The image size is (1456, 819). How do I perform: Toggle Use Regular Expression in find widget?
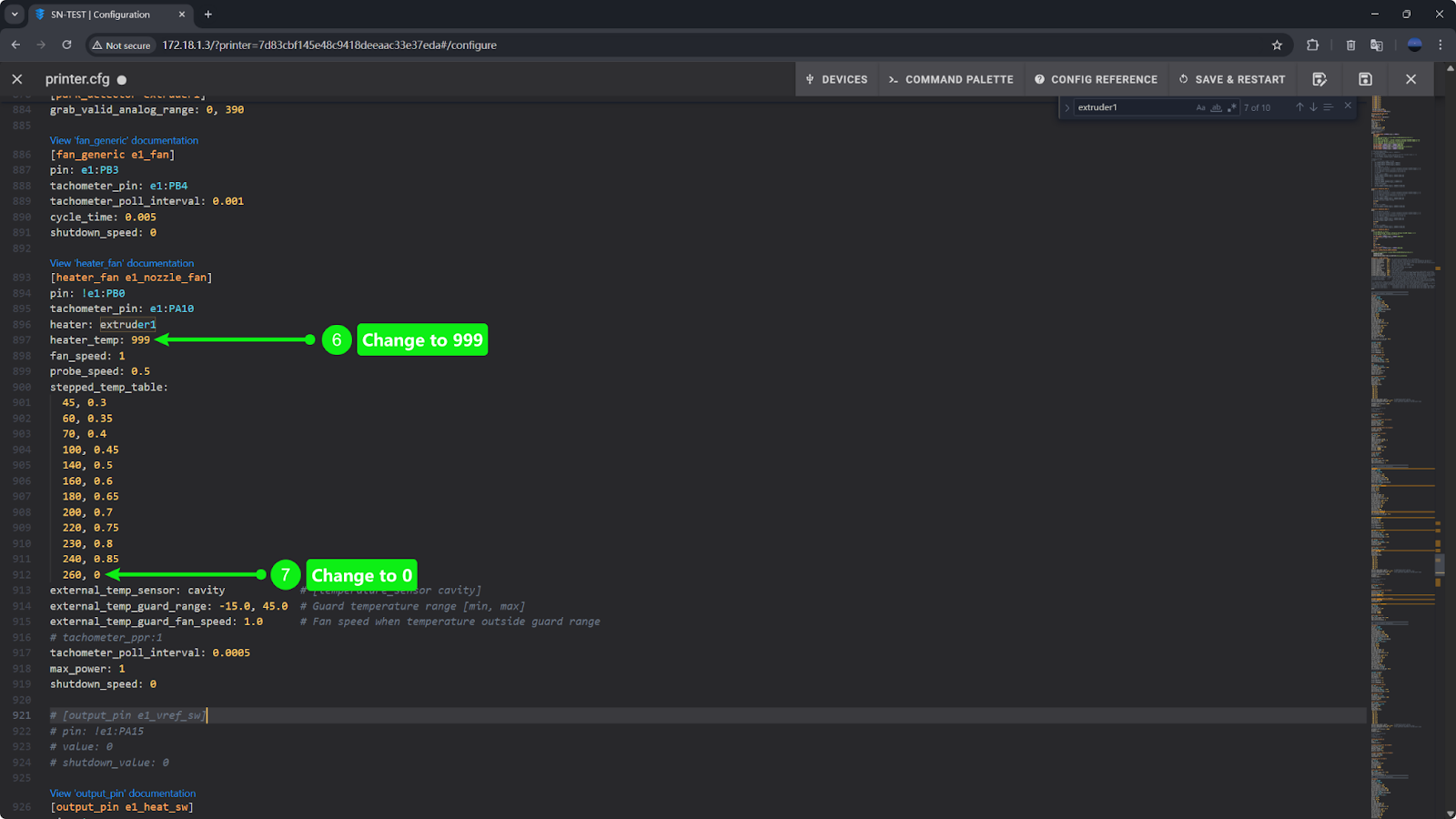tap(1231, 107)
